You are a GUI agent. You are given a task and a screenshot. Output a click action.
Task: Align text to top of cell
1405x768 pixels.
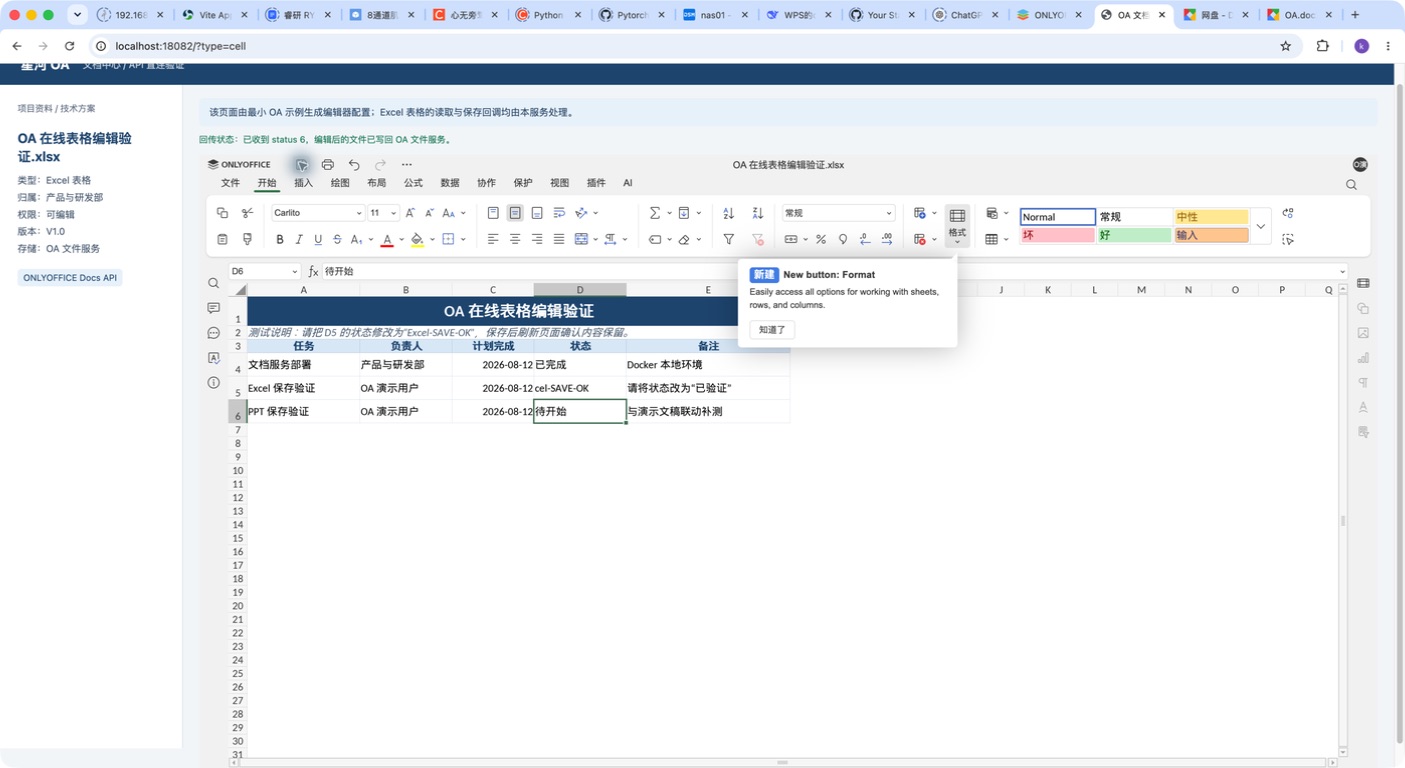[493, 213]
